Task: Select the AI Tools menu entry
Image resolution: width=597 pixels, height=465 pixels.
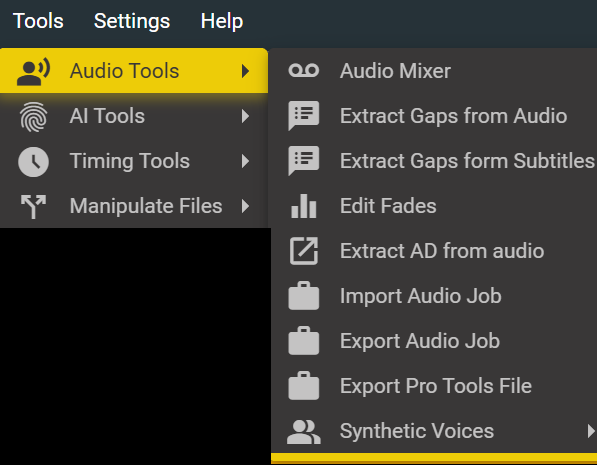Action: pos(134,116)
